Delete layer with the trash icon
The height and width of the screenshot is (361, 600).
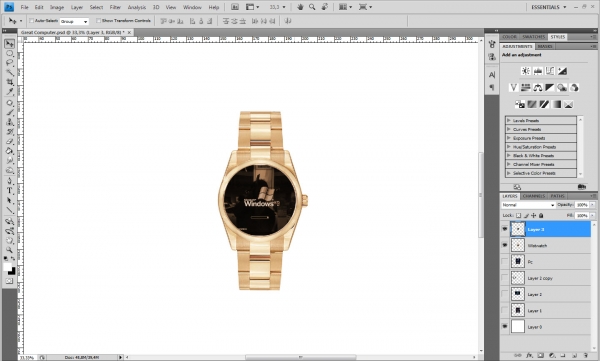point(585,356)
